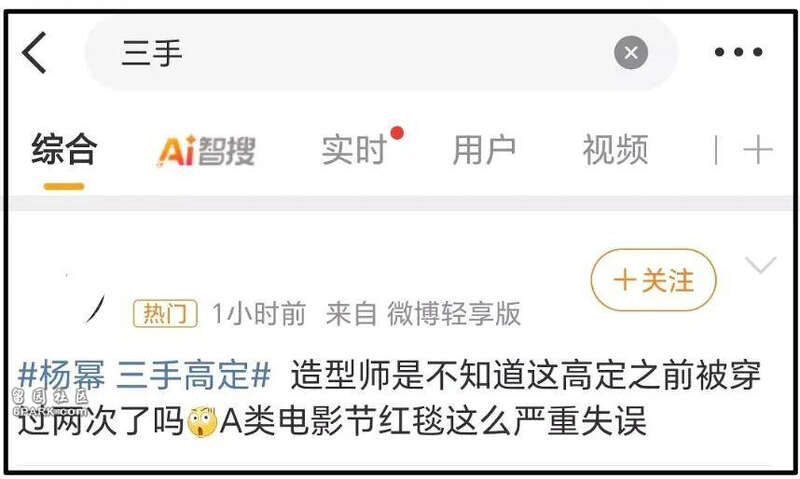Switch to the 用户 tab
Viewport: 800px width, 479px height.
click(484, 150)
